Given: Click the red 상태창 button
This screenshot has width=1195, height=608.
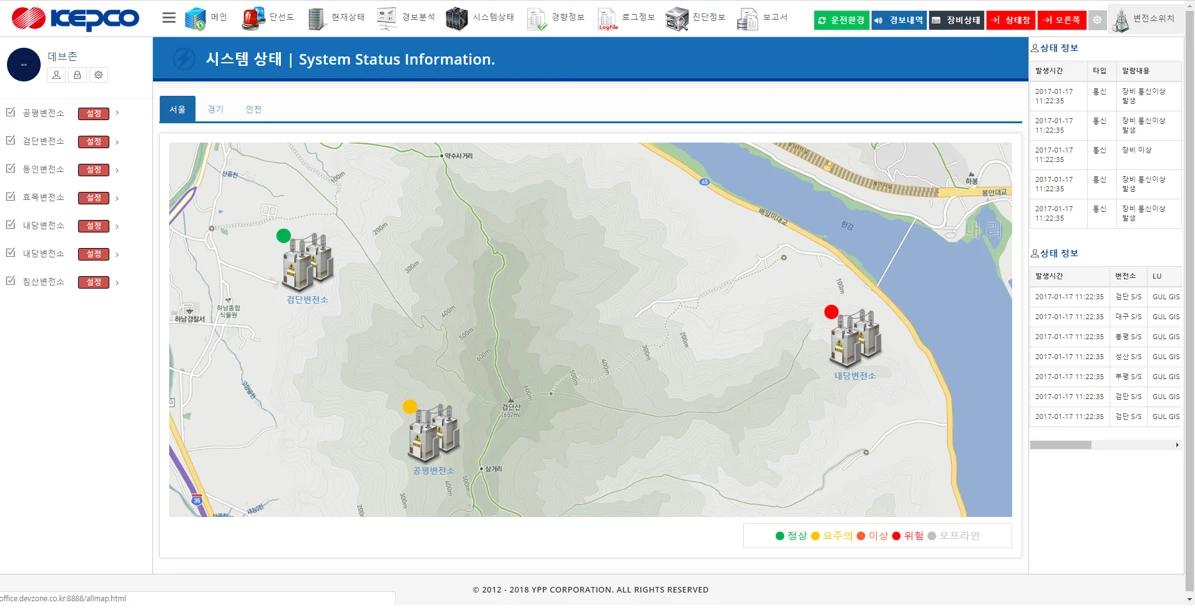Looking at the screenshot, I should pyautogui.click(x=1011, y=21).
